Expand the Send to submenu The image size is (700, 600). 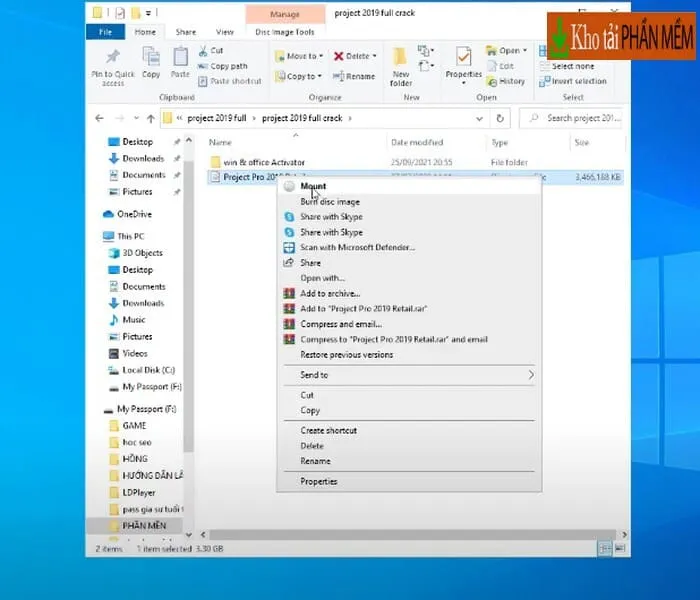(408, 375)
